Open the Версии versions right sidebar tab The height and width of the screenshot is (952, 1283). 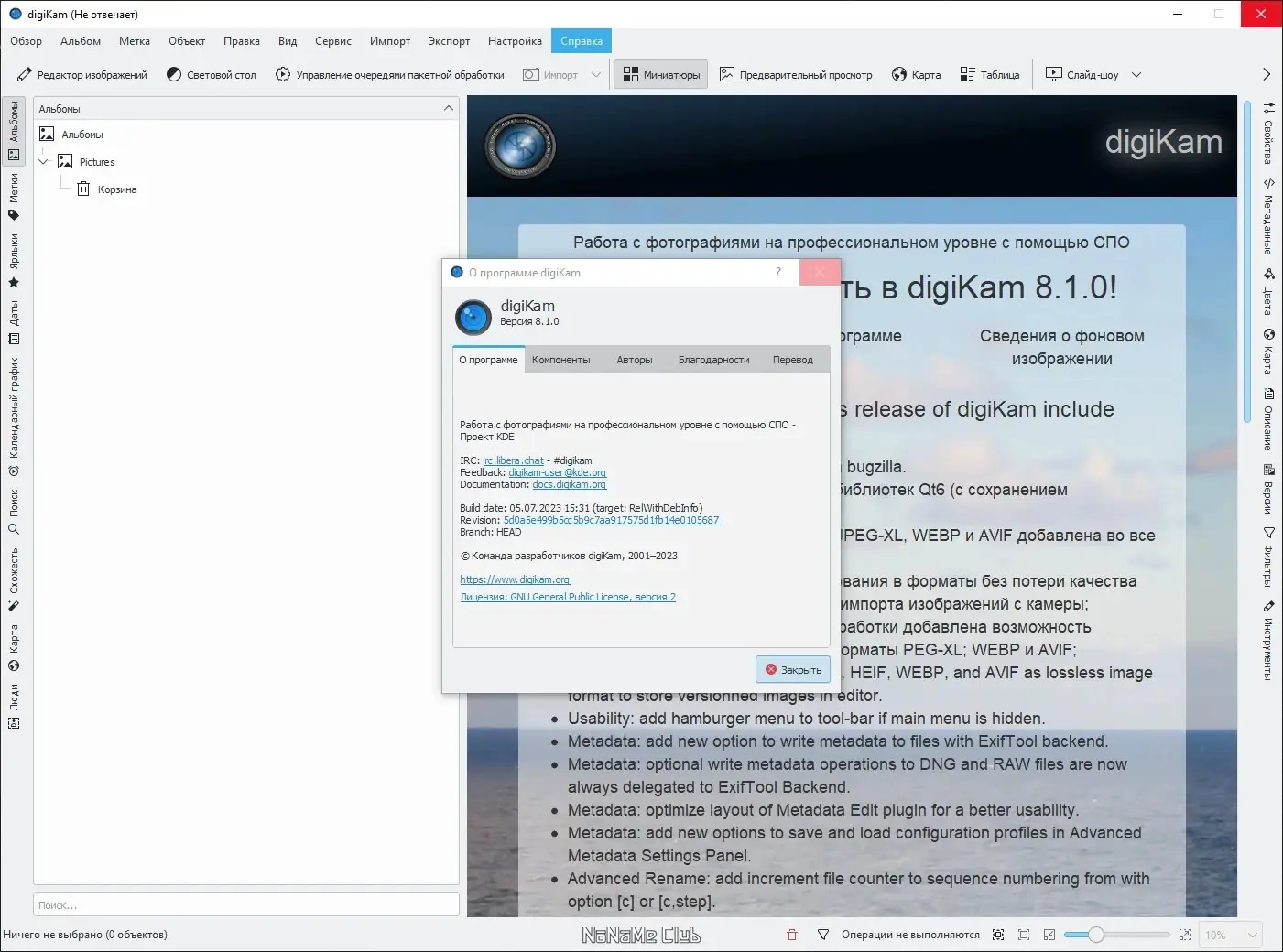pyautogui.click(x=1268, y=489)
